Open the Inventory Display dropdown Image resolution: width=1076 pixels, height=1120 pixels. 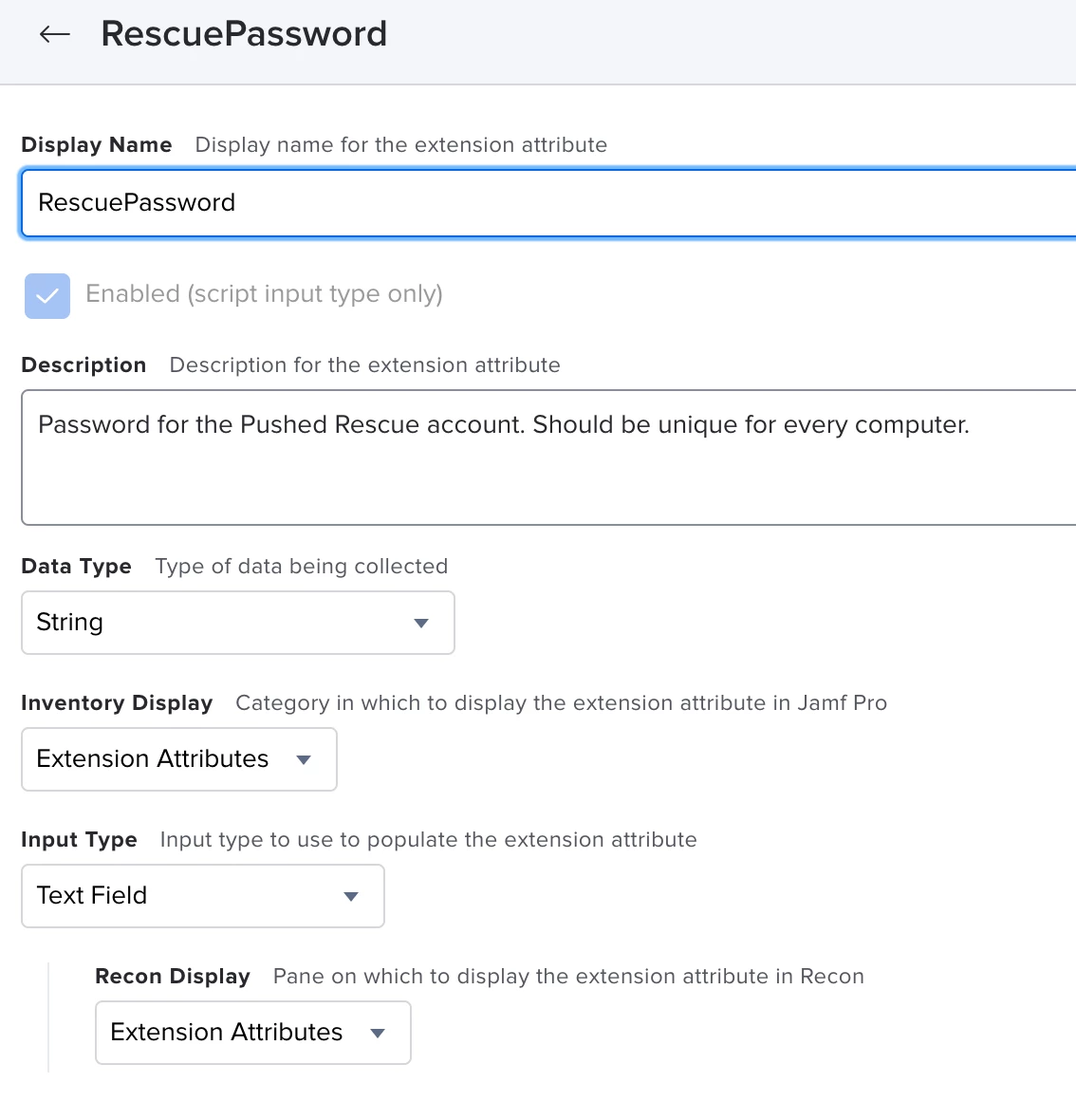(179, 759)
